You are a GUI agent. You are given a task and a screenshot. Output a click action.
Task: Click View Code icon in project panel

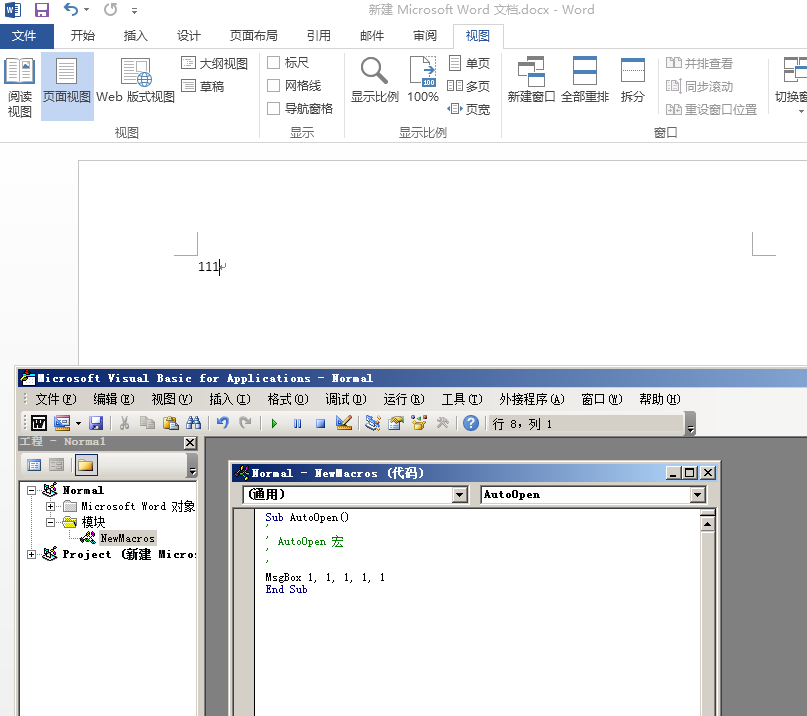click(x=34, y=465)
